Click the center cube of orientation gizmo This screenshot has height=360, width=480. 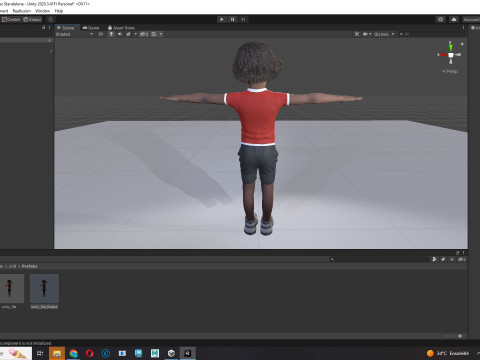coord(451,55)
